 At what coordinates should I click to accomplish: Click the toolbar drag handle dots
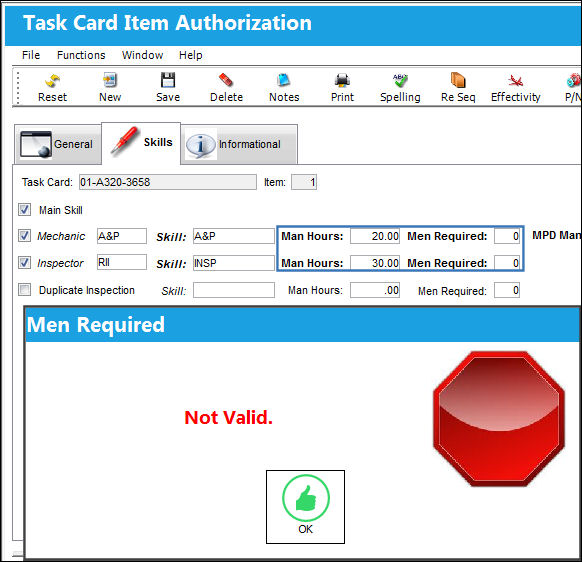pyautogui.click(x=18, y=88)
